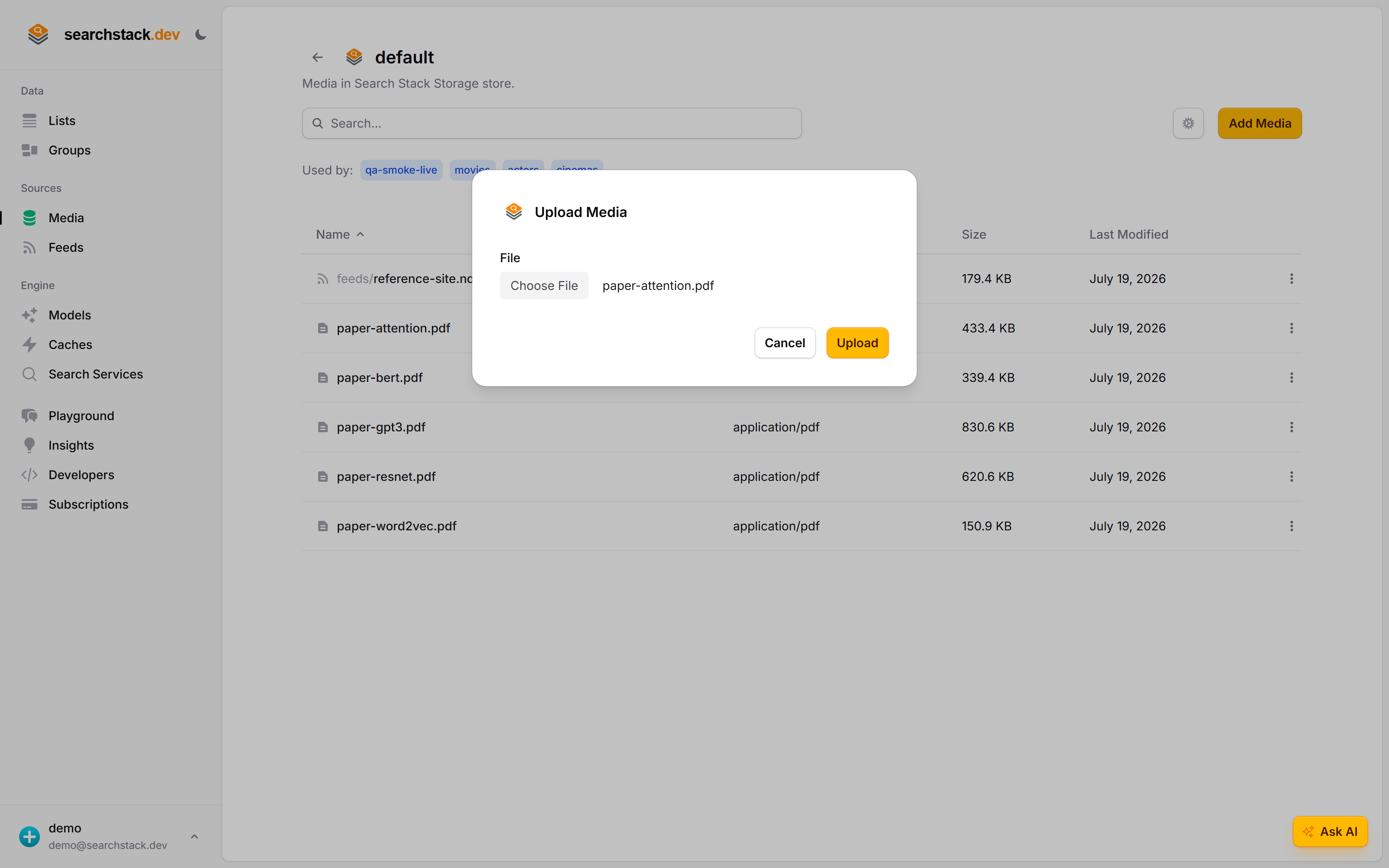The height and width of the screenshot is (868, 1389).
Task: Click the Feeds RSS icon
Action: tap(29, 247)
